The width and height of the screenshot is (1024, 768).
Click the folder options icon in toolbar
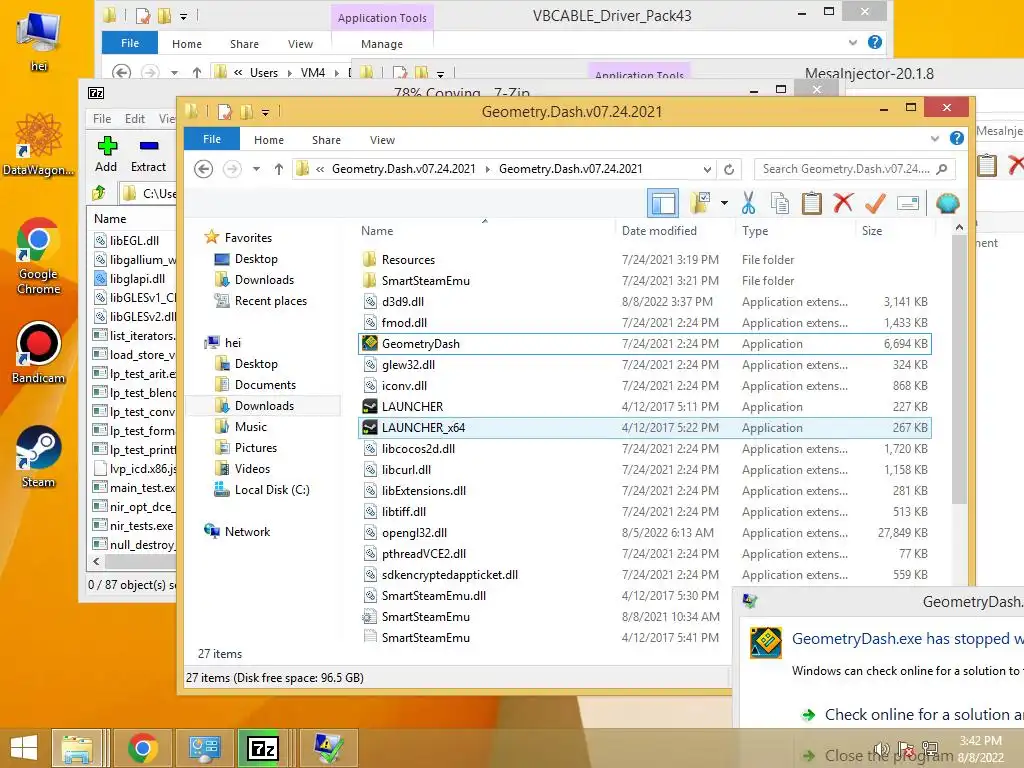701,203
